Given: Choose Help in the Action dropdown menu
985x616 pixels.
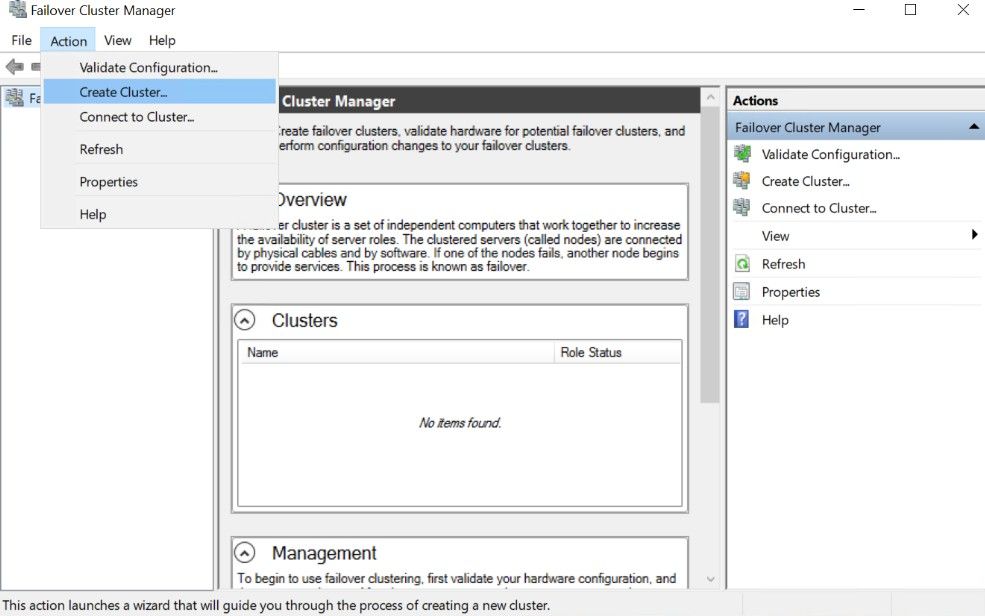Looking at the screenshot, I should (x=160, y=214).
